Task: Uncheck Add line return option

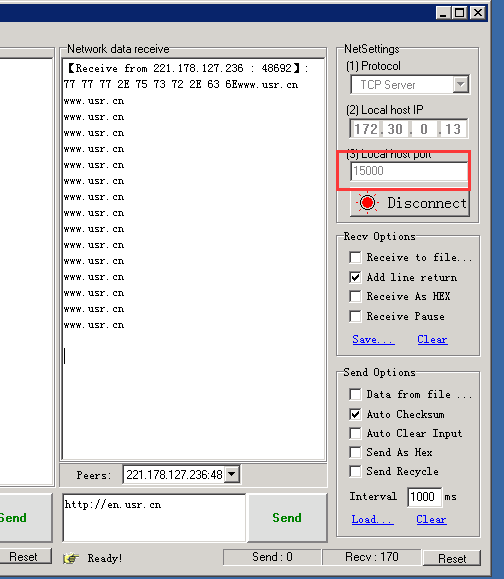Action: tap(355, 277)
